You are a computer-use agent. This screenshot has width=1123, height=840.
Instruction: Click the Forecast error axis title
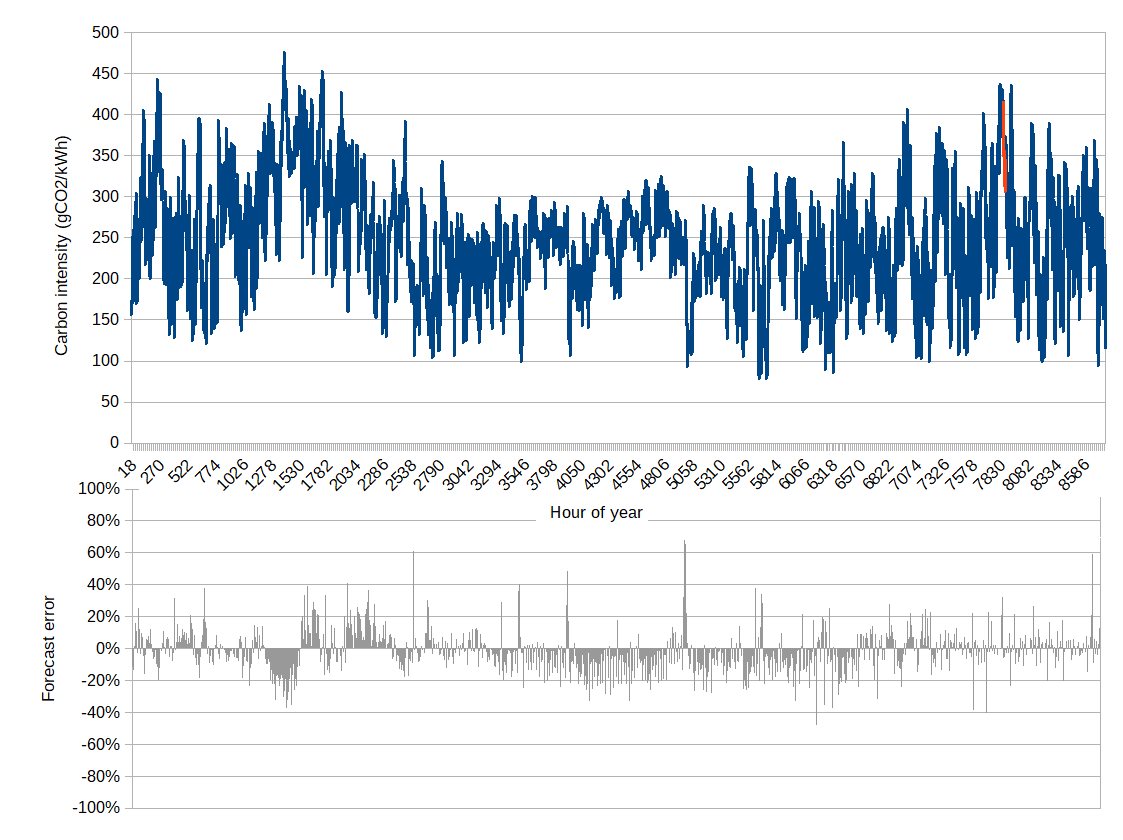pyautogui.click(x=49, y=648)
